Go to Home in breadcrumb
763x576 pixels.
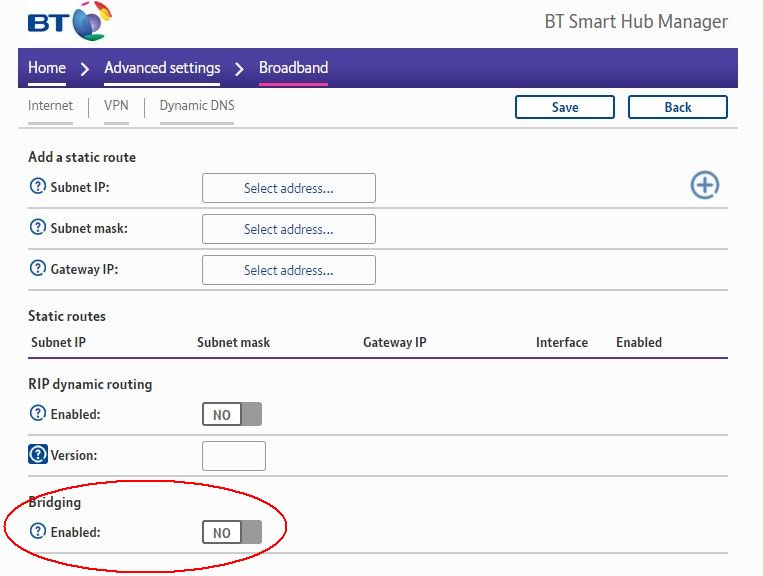[47, 68]
